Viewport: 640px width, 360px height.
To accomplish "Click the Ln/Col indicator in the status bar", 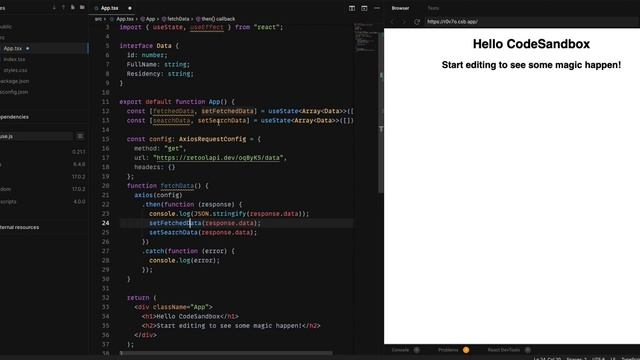I will [x=547, y=358].
